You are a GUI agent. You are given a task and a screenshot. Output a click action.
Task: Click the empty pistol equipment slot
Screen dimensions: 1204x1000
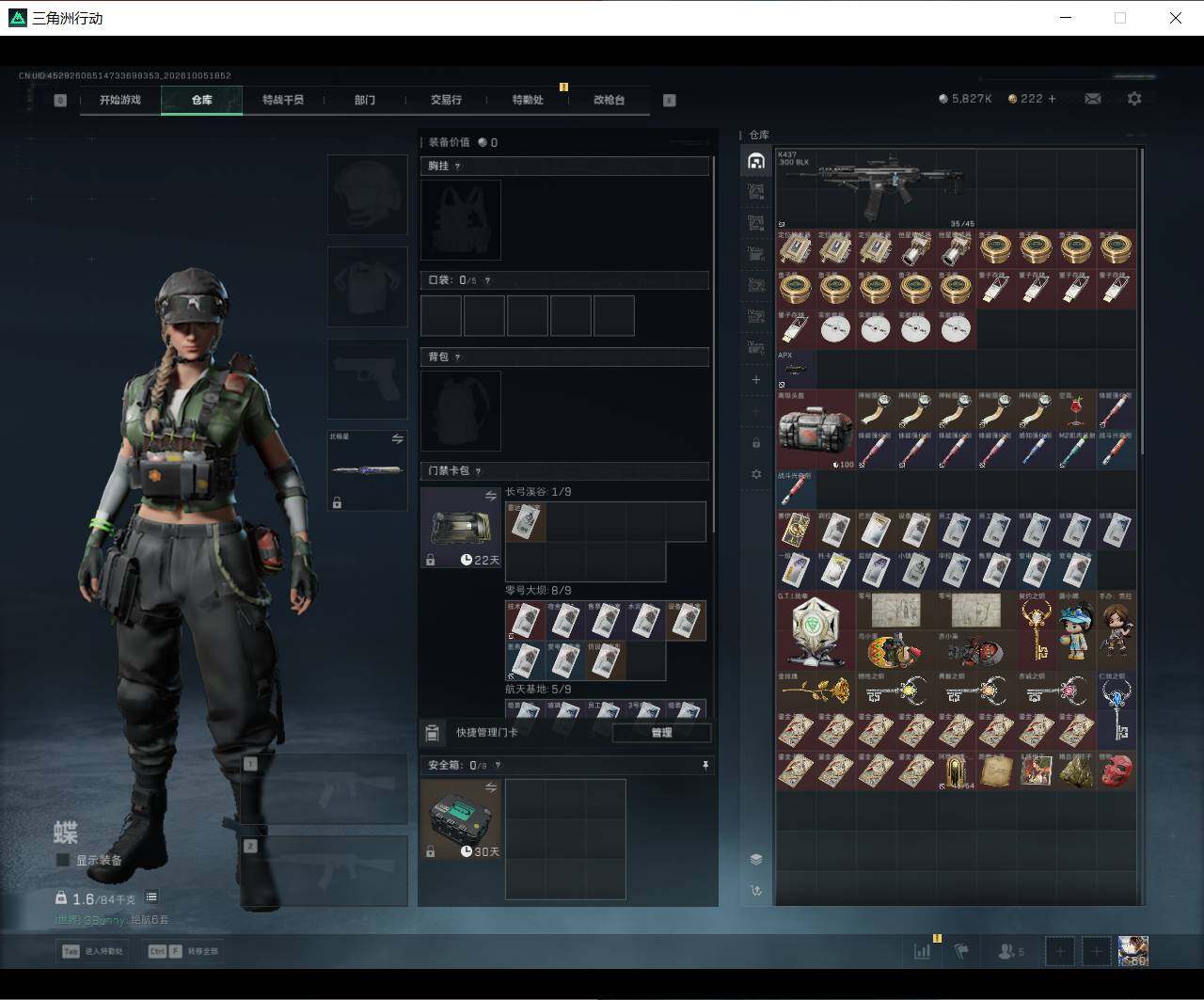point(368,379)
